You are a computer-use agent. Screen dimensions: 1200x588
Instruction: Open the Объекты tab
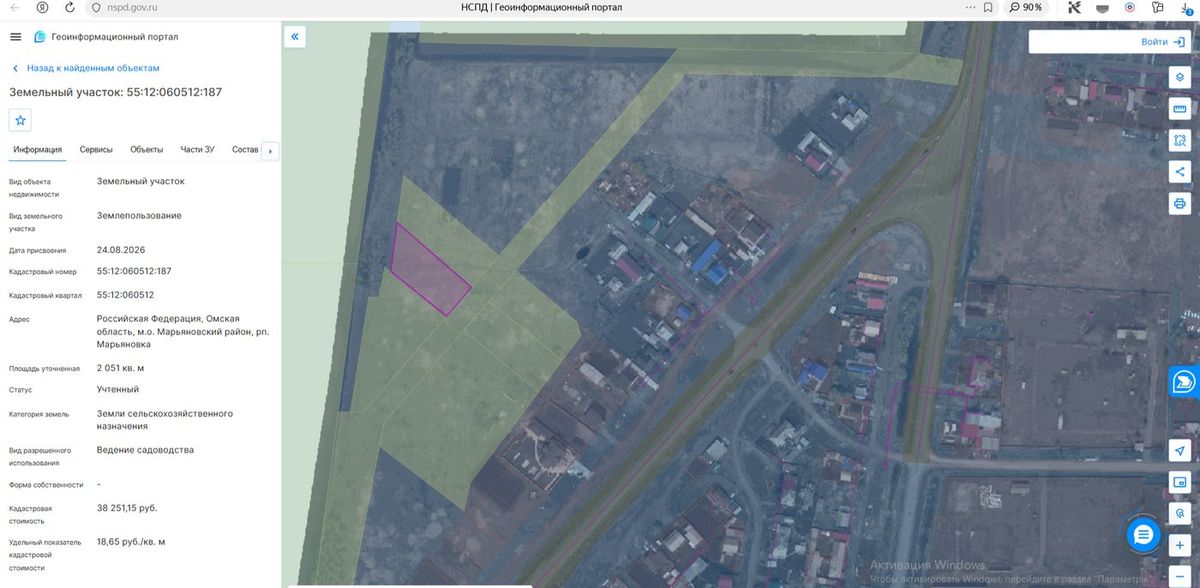coord(146,150)
